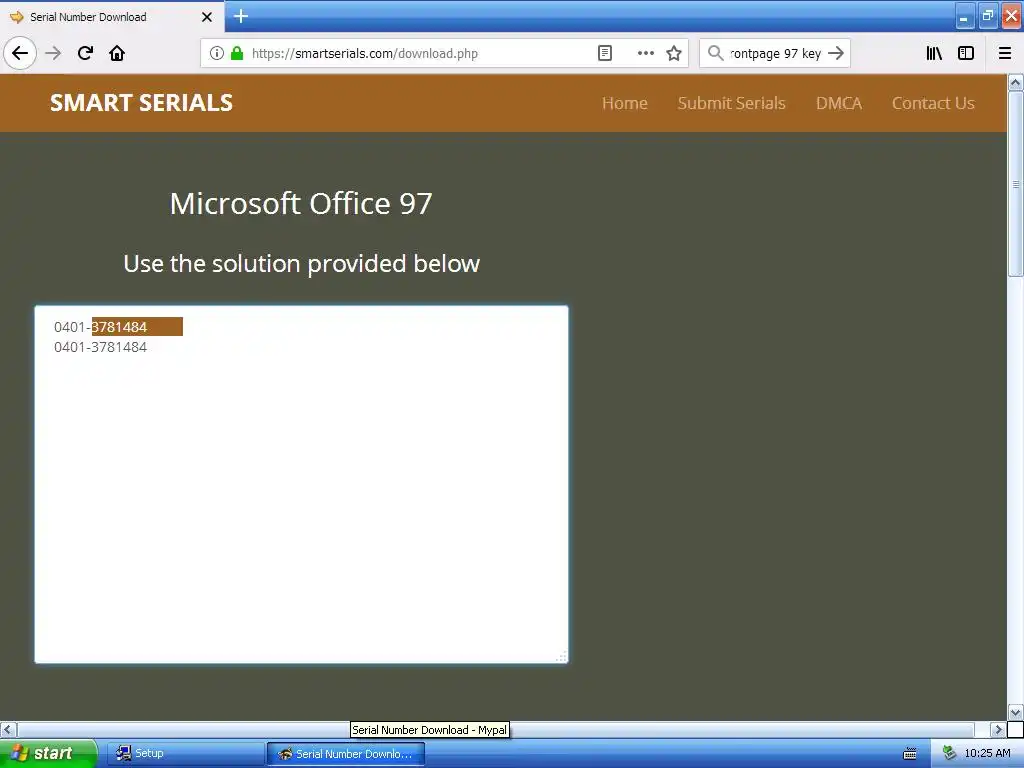Select Serial Number Download taskbar button
The image size is (1024, 768).
coord(346,754)
